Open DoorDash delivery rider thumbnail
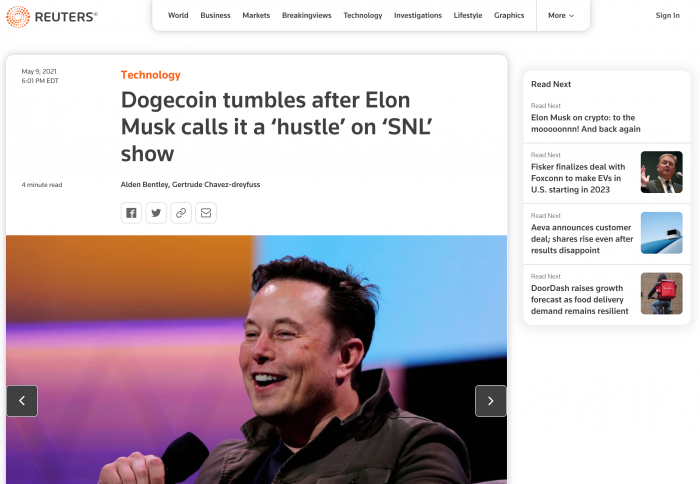This screenshot has height=484, width=700. point(662,293)
